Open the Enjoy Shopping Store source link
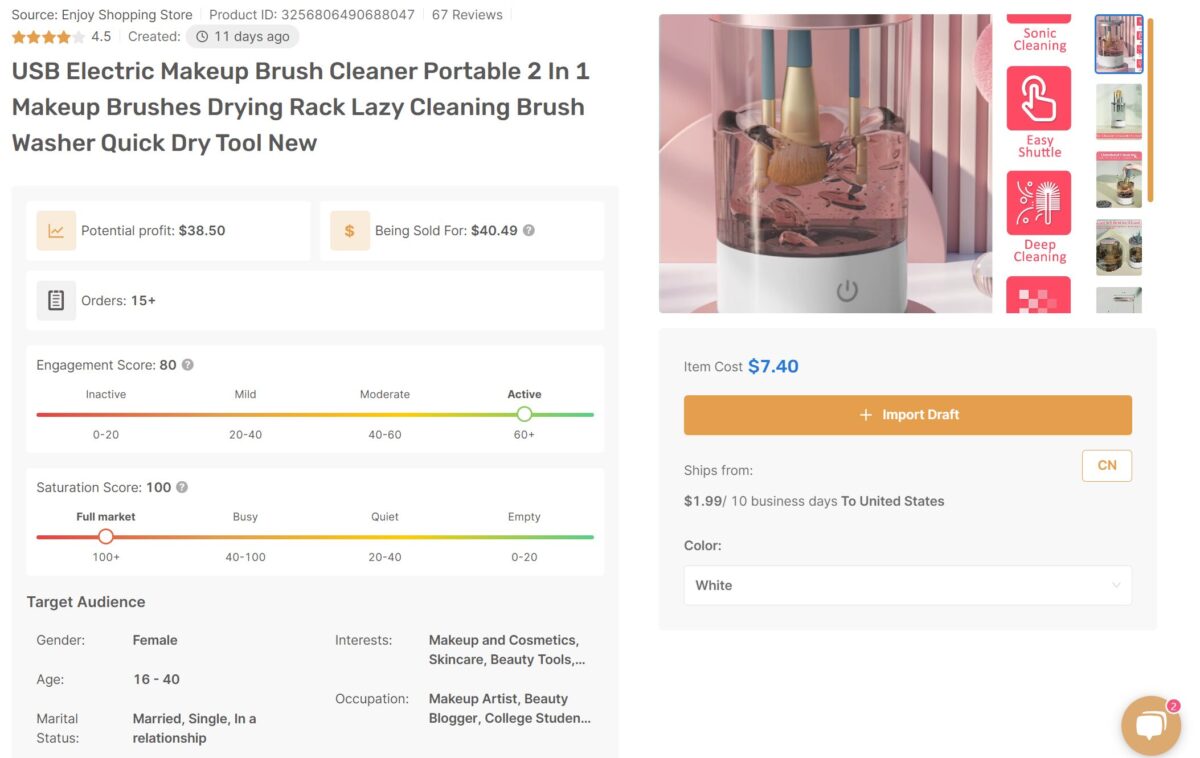 (118, 14)
